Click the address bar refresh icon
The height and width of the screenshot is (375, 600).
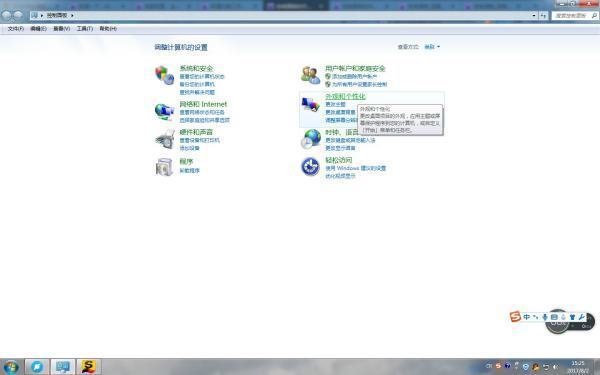543,15
